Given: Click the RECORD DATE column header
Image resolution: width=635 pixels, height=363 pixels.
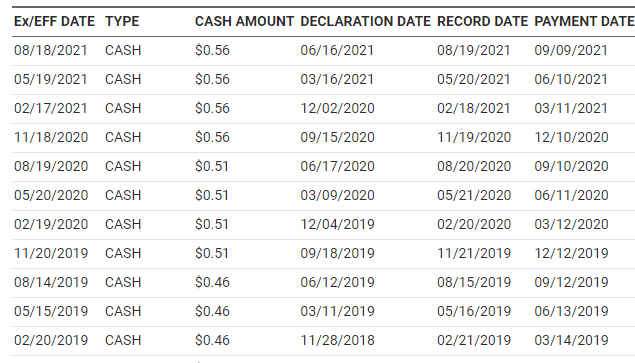Looking at the screenshot, I should (482, 21).
